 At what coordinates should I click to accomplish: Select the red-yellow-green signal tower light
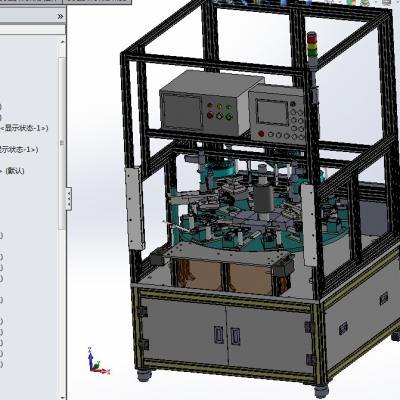point(312,45)
